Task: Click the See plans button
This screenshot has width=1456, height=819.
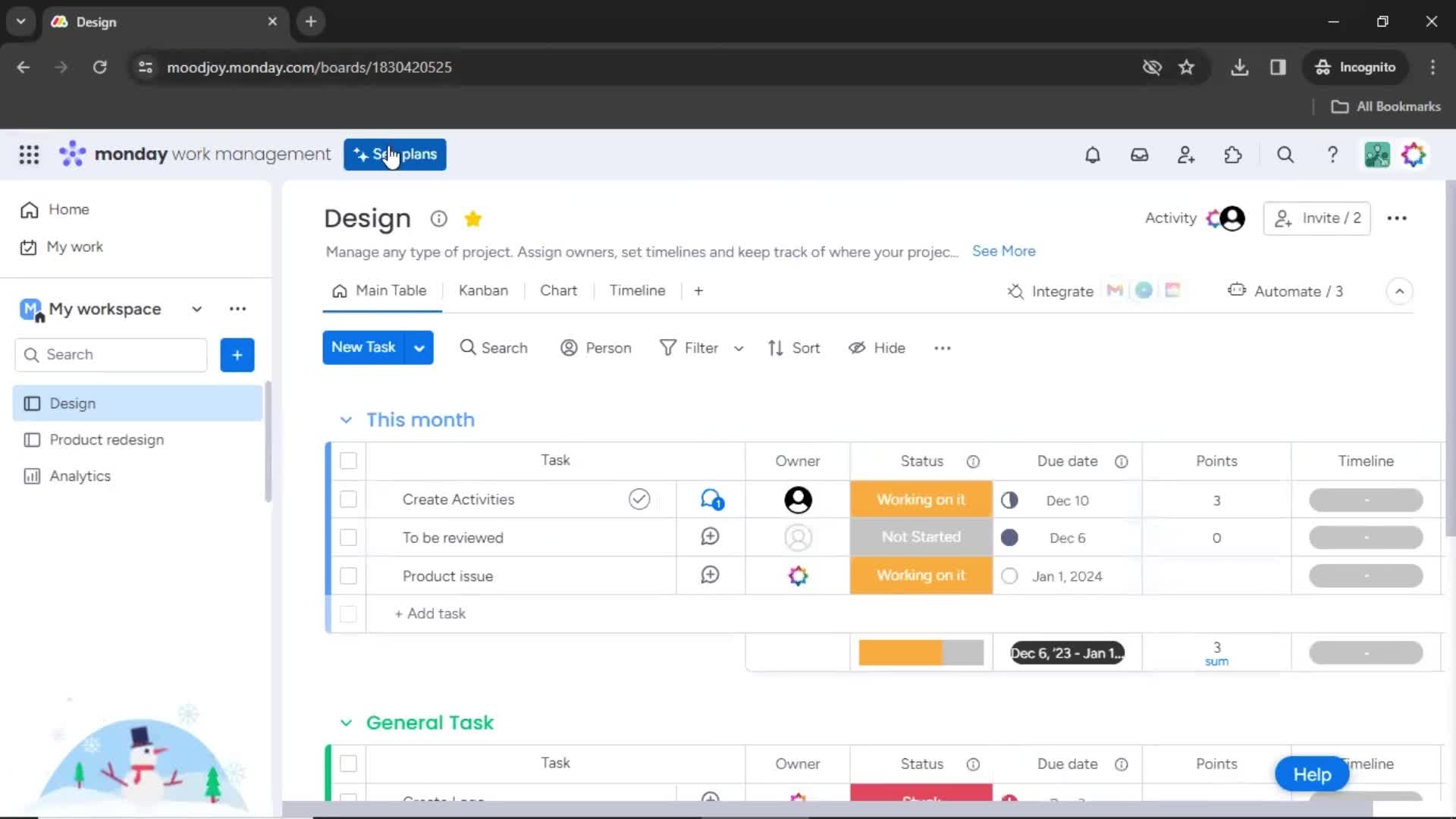Action: 394,155
